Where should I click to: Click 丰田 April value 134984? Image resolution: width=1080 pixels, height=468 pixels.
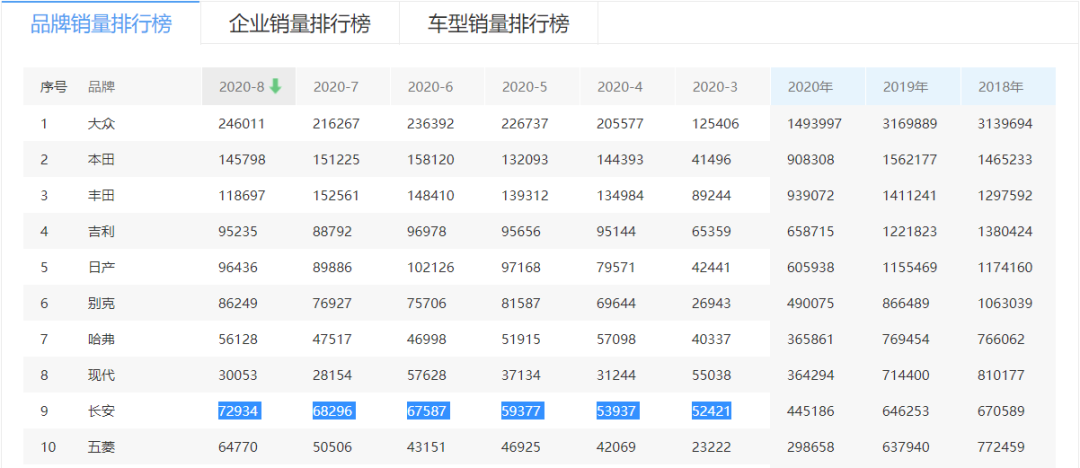pos(621,196)
